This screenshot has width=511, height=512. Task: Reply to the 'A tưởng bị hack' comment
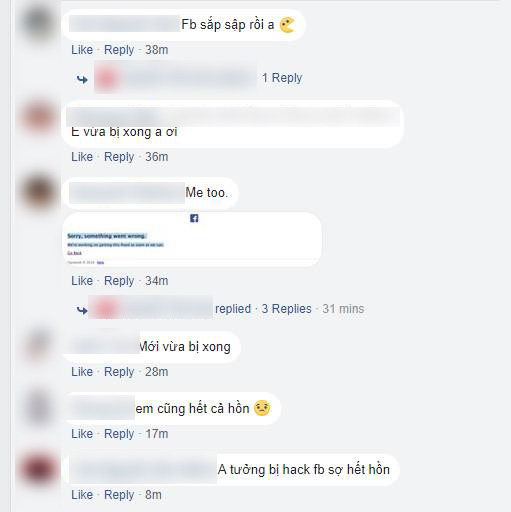(119, 495)
